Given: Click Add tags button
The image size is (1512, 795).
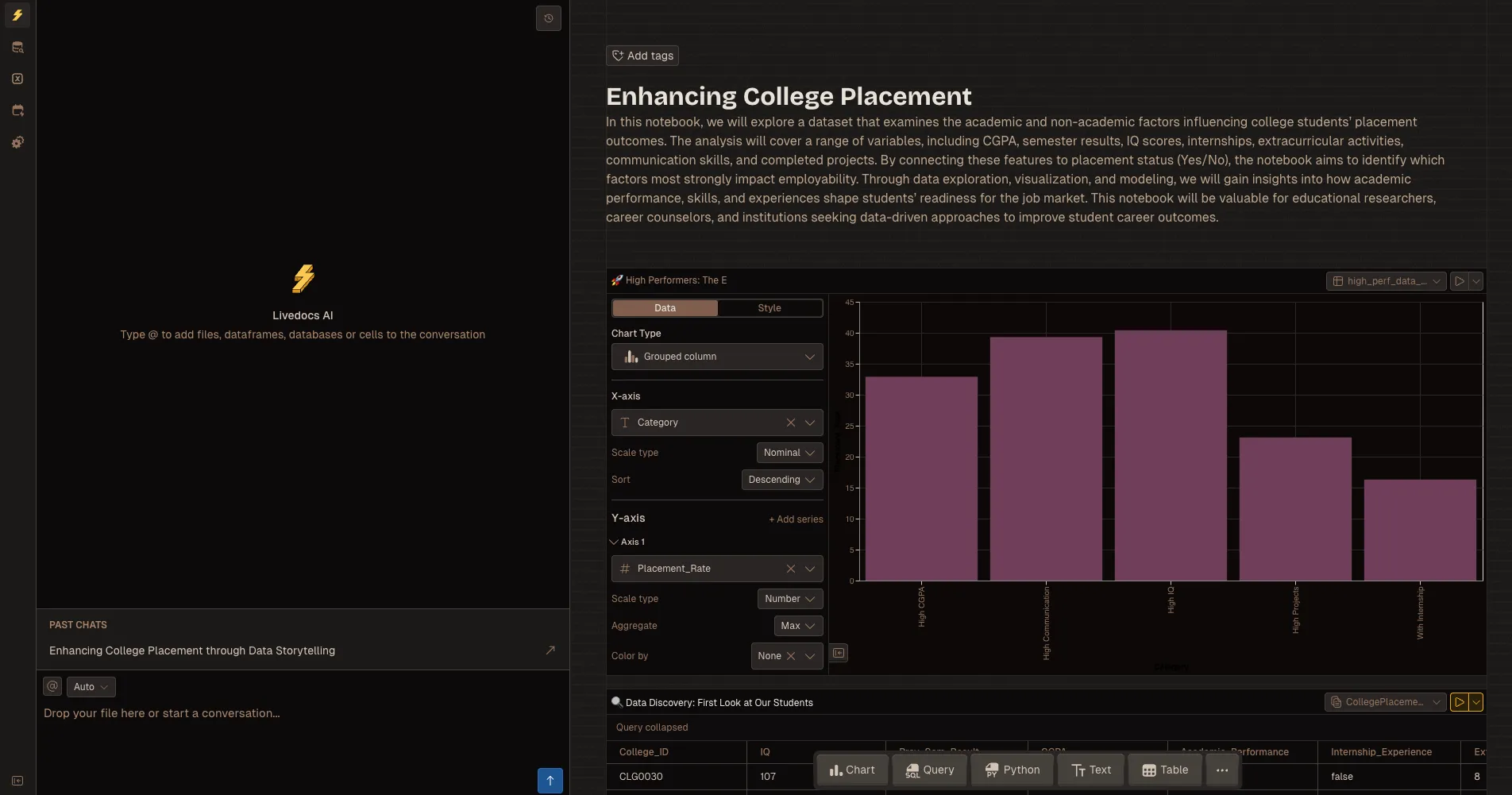Looking at the screenshot, I should pos(642,56).
